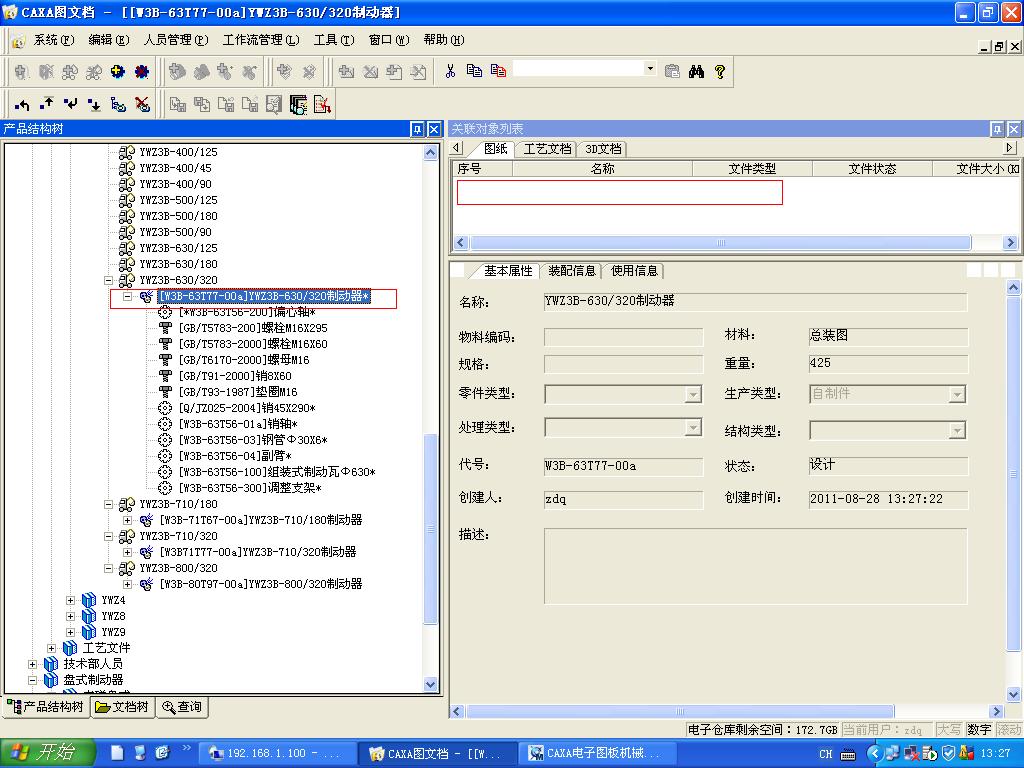The width and height of the screenshot is (1024, 768).
Task: Collapse the YWZ3B-630/320 tree node
Action: (x=108, y=280)
